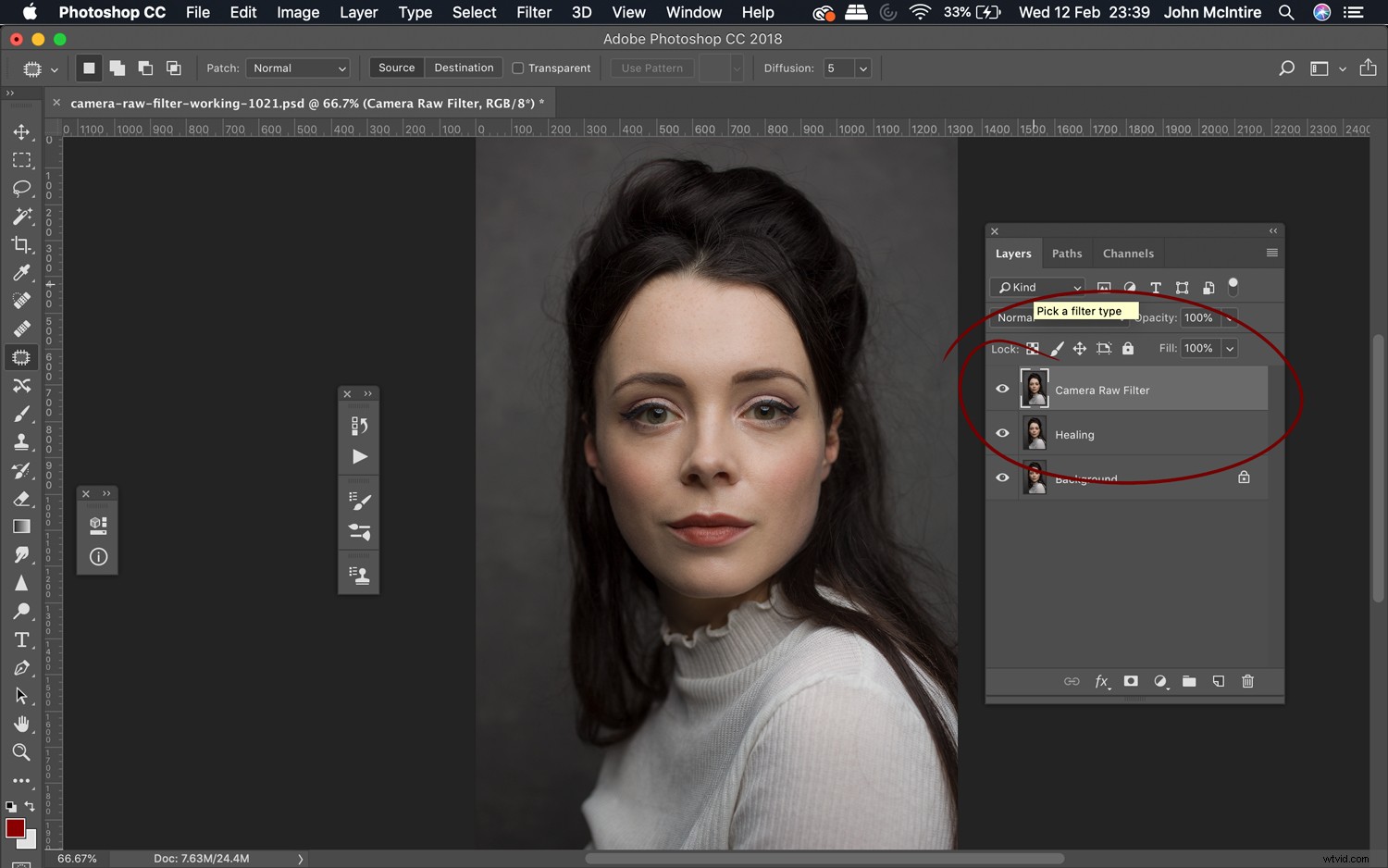
Task: Switch to the Channels tab
Action: pos(1128,253)
